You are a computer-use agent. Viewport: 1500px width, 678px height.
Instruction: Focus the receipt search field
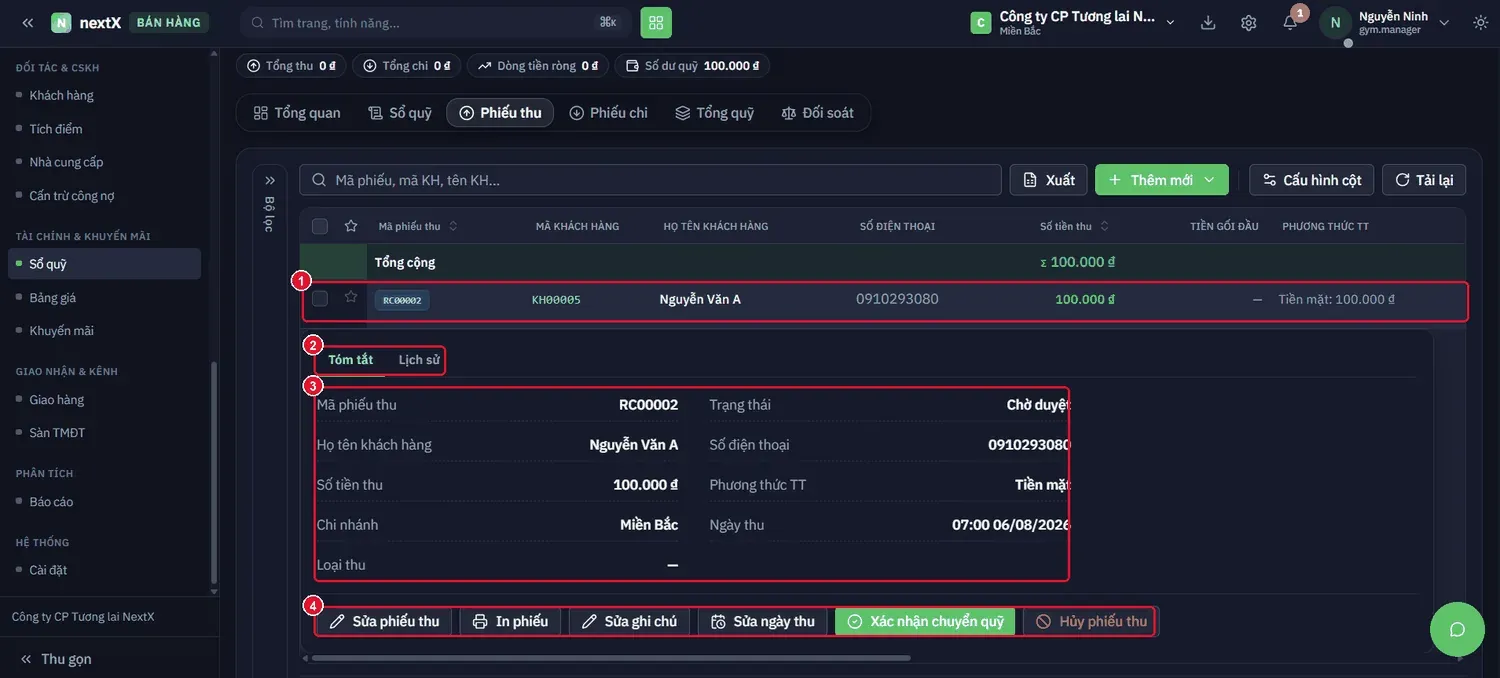[650, 180]
